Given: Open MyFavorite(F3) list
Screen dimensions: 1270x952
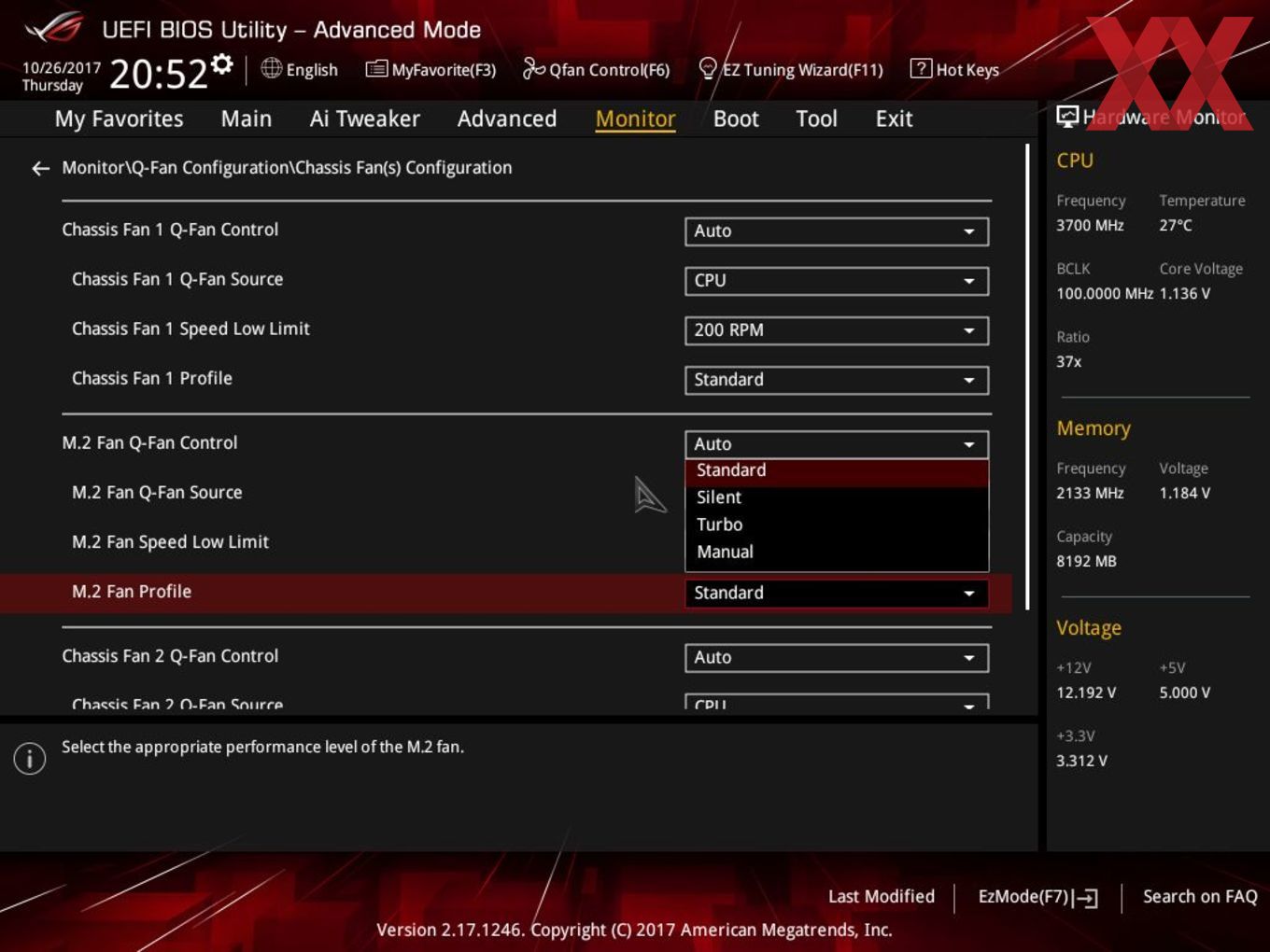Looking at the screenshot, I should (430, 69).
